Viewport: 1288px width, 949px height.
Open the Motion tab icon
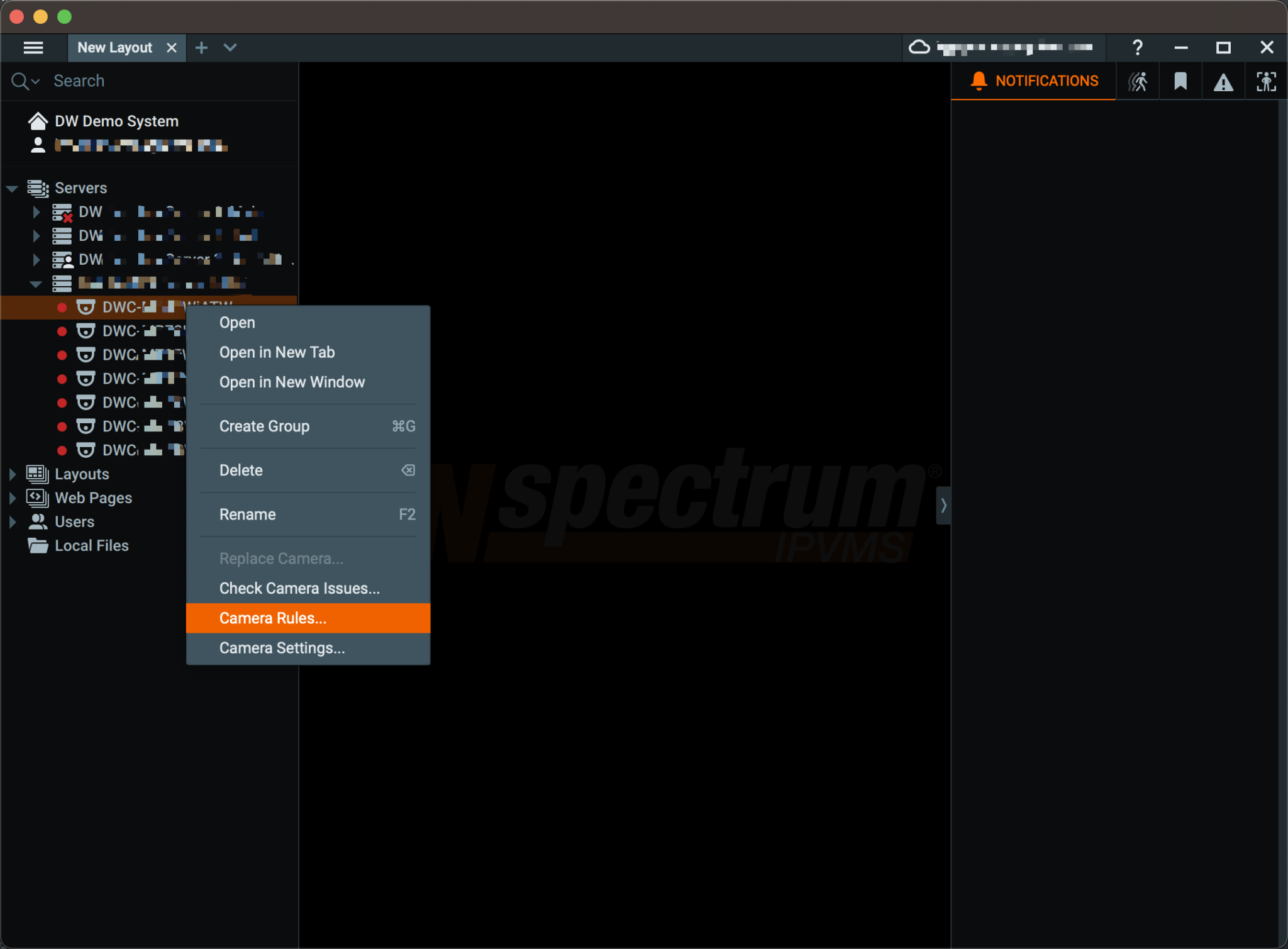point(1138,82)
